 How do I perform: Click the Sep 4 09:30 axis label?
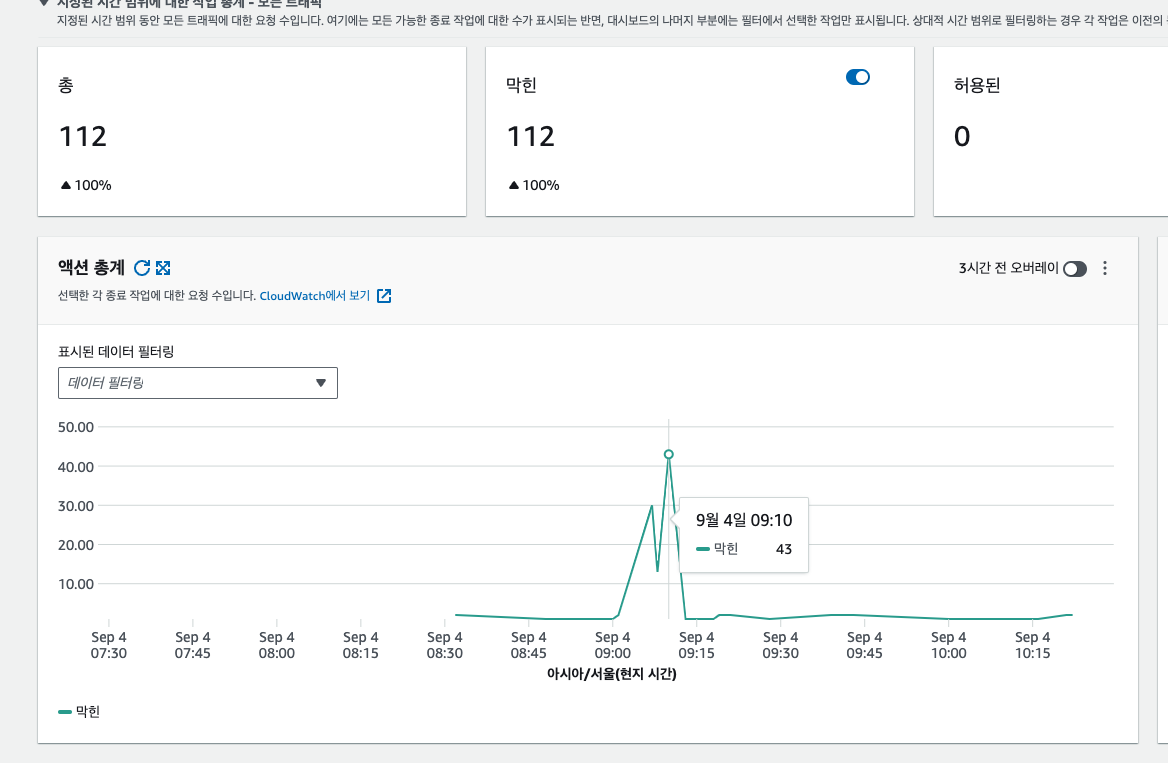click(780, 645)
